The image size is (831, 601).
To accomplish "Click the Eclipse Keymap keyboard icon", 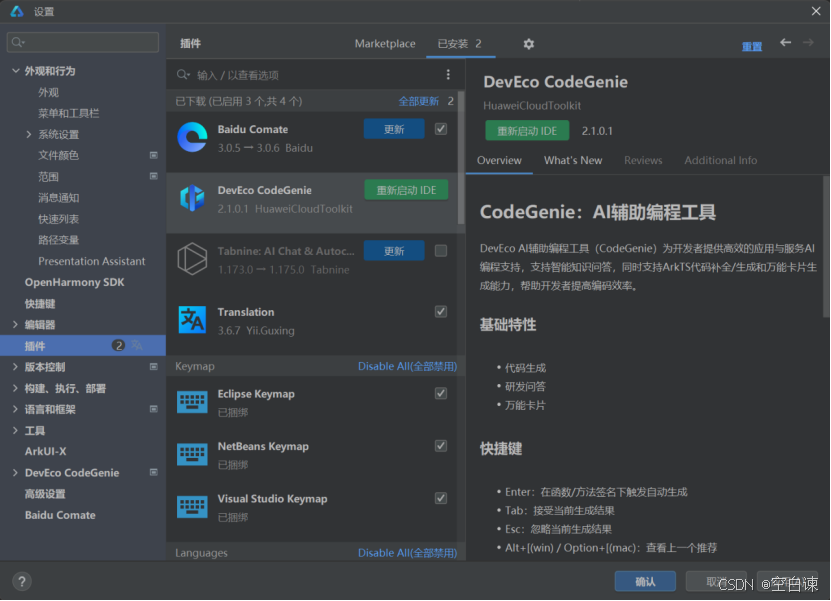I will click(192, 402).
